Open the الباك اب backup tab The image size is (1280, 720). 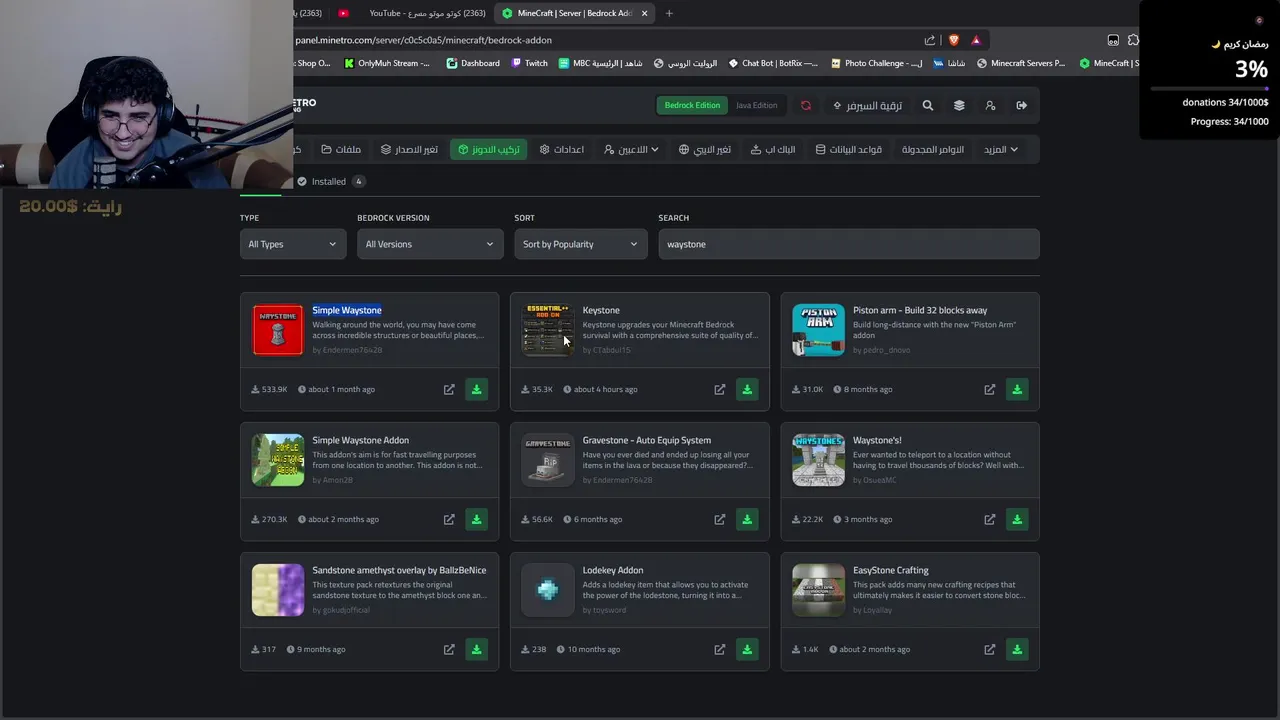point(773,149)
